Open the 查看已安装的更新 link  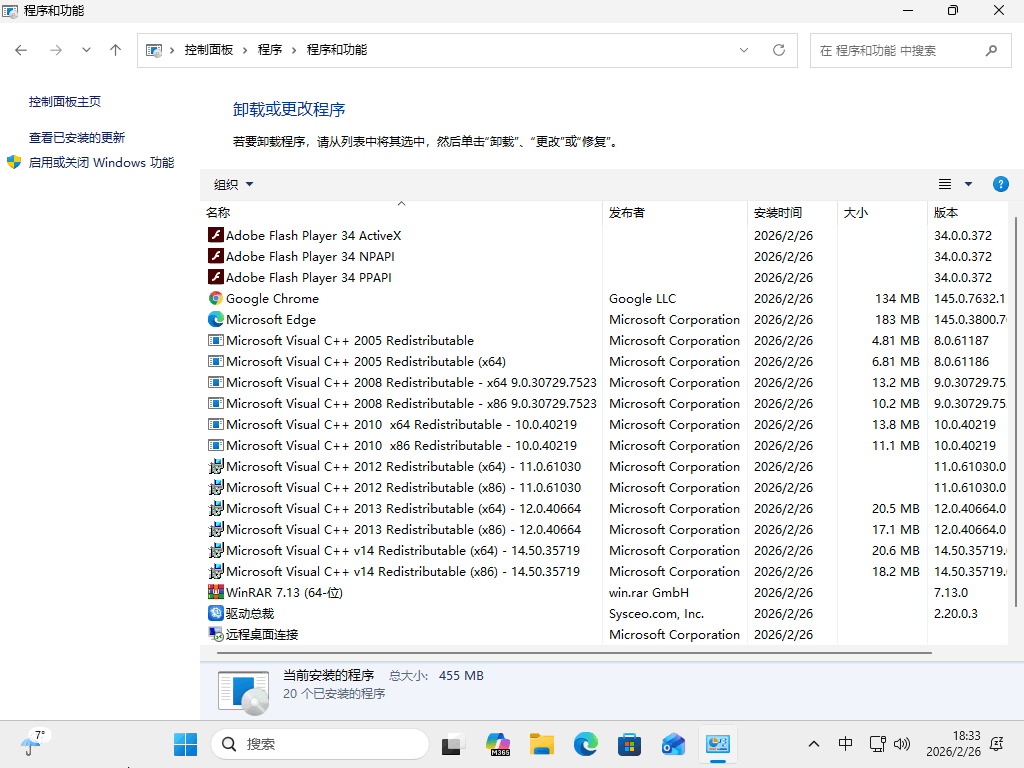pos(77,137)
